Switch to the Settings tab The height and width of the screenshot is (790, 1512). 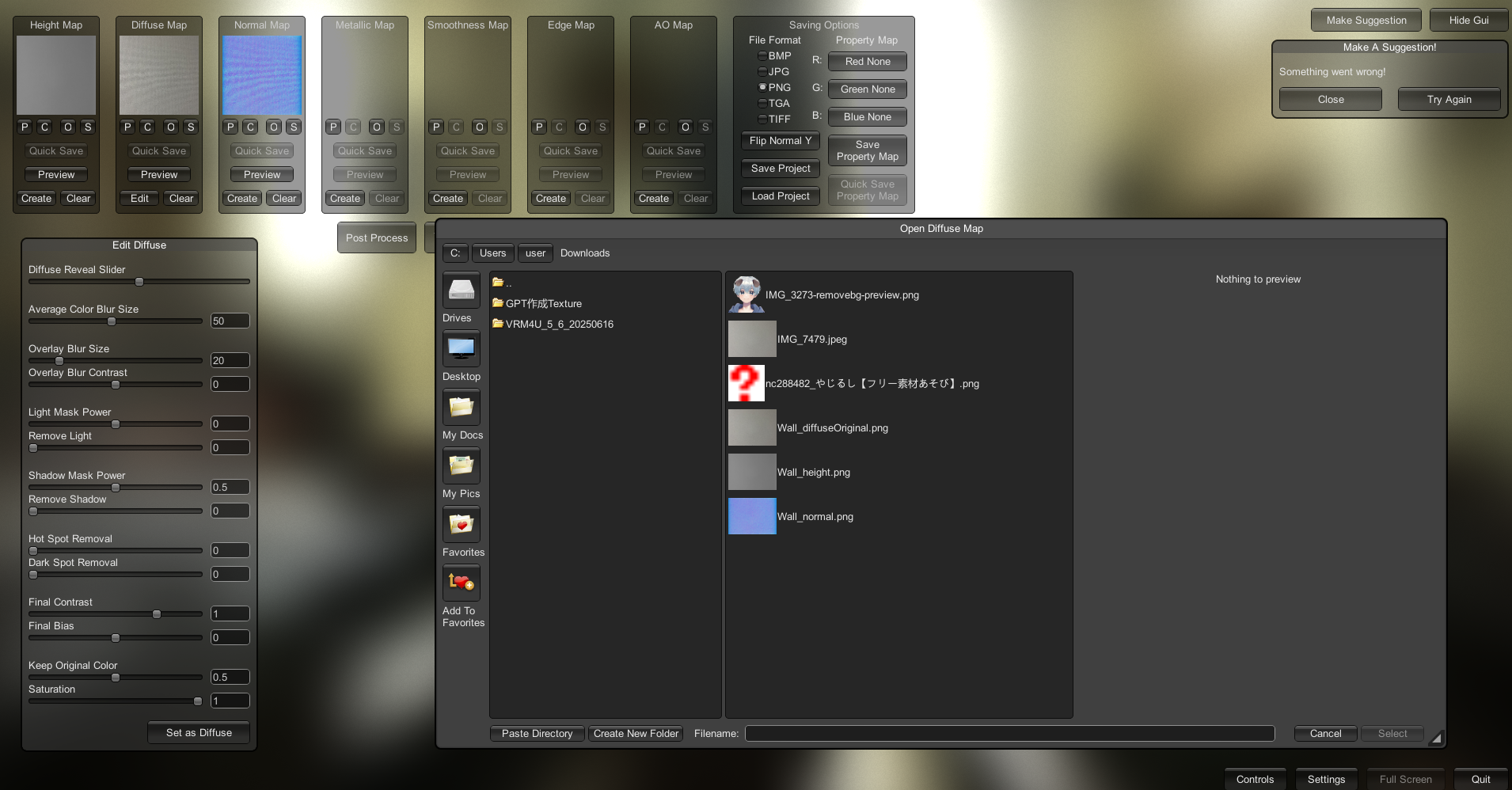pyautogui.click(x=1326, y=779)
